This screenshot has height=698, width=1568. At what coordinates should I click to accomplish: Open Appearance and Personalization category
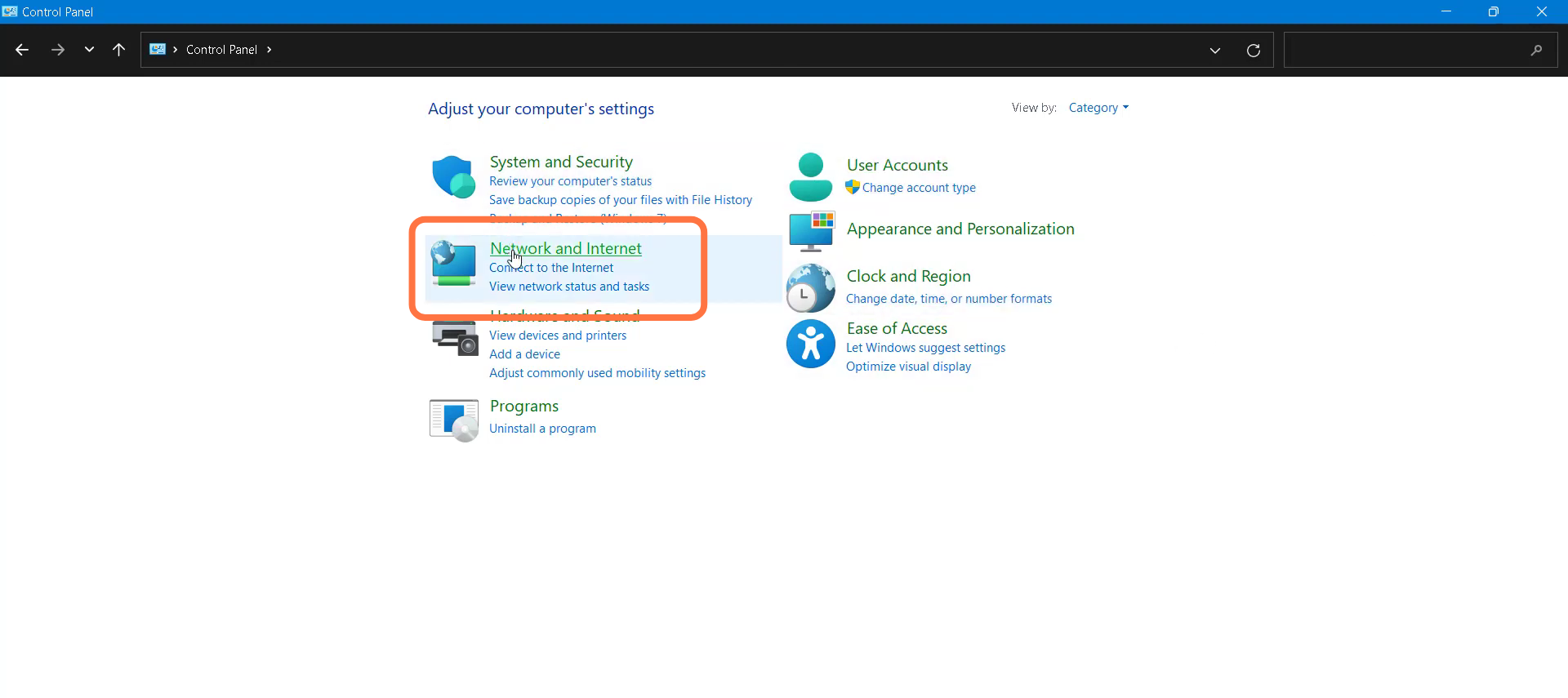[960, 229]
